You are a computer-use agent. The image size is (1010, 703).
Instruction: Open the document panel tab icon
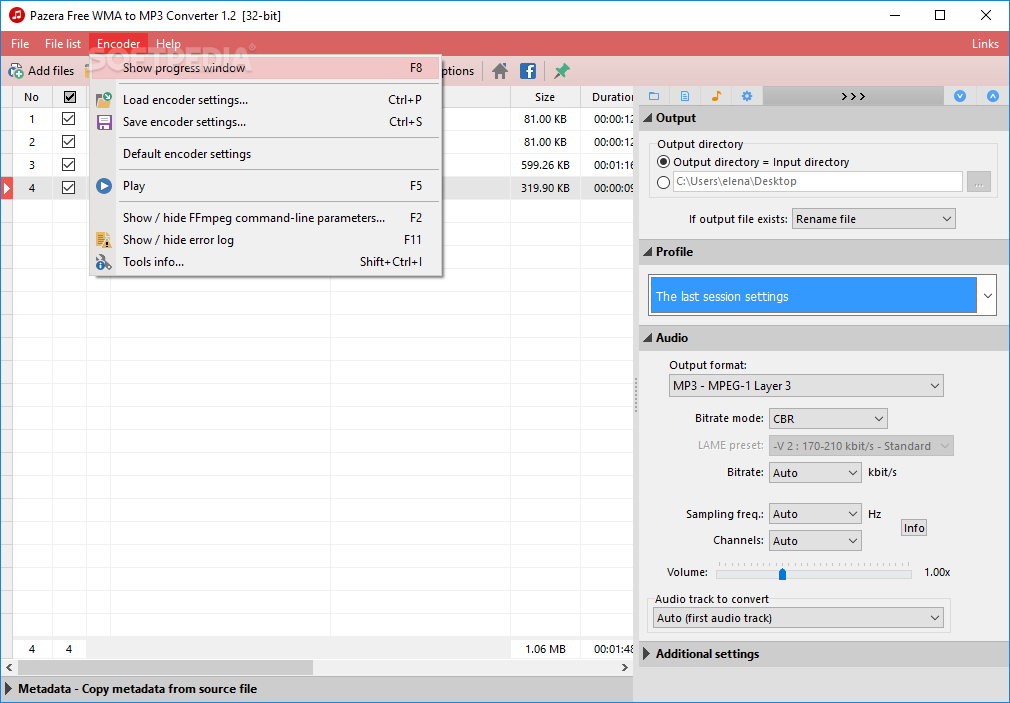pyautogui.click(x=685, y=96)
